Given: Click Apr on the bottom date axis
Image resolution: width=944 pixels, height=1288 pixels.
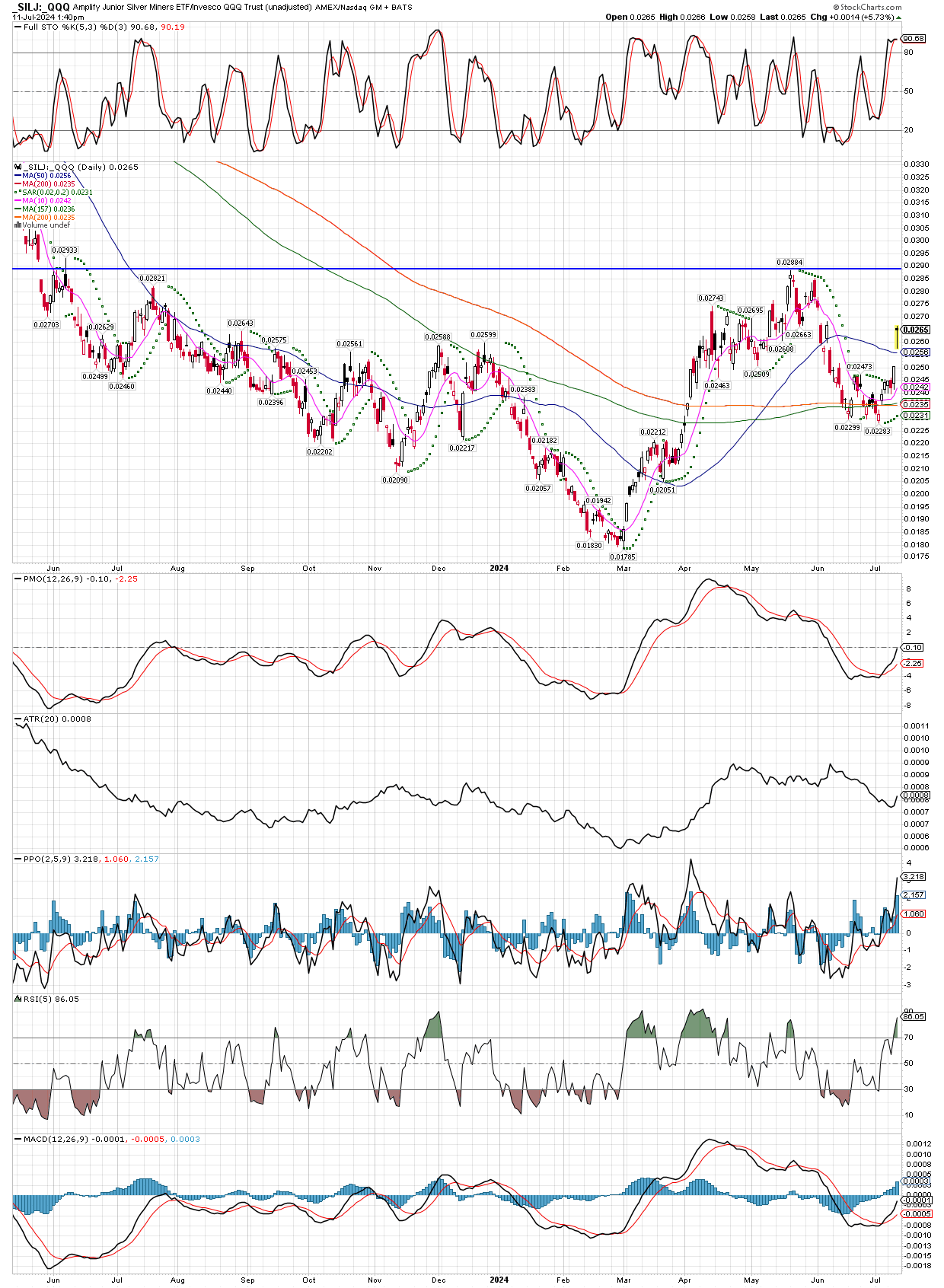Looking at the screenshot, I should coord(684,1280).
